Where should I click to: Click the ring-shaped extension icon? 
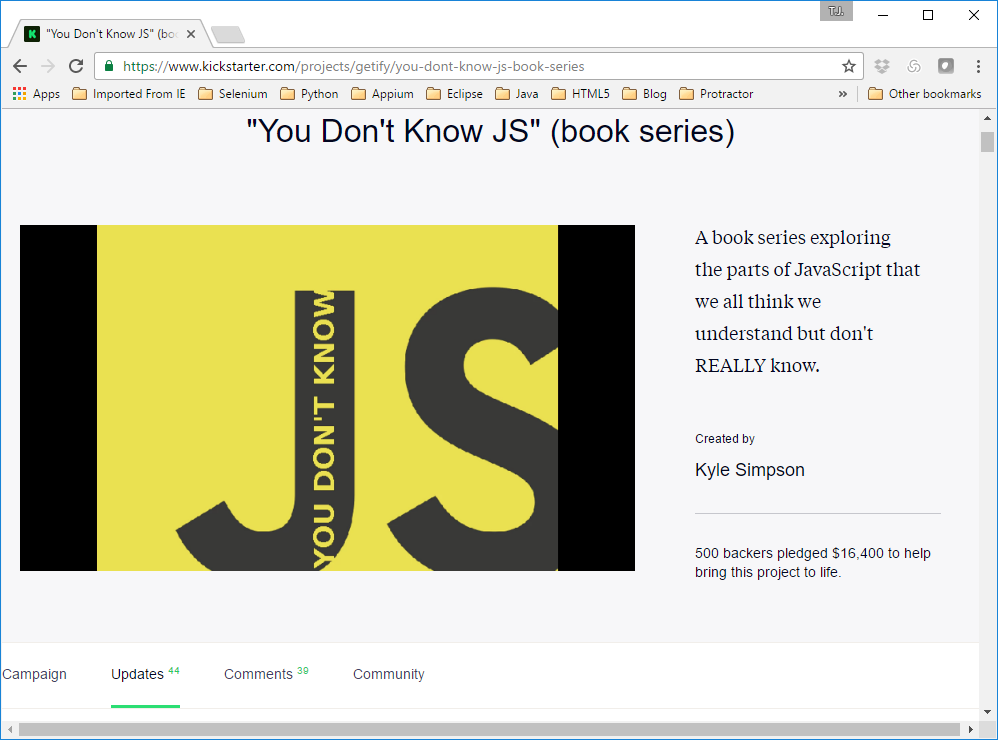tap(913, 66)
